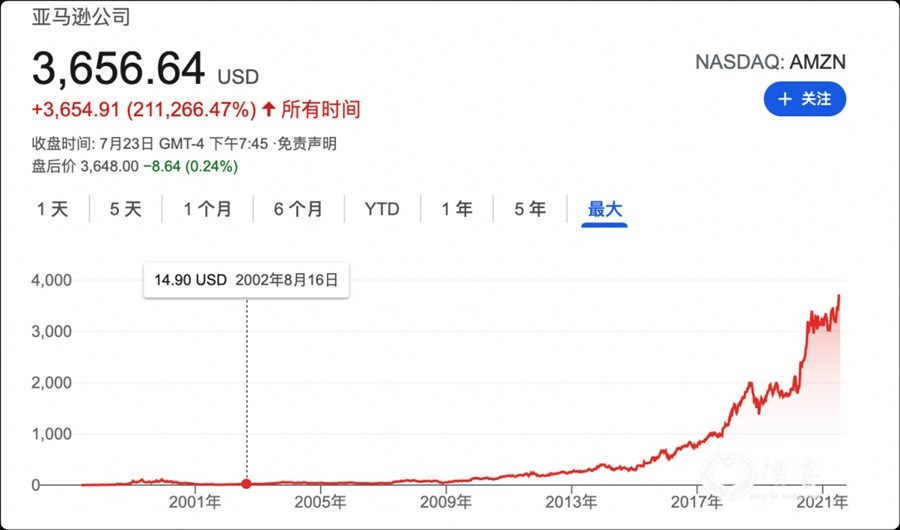The image size is (900, 530).
Task: Switch to the 5 天 range tab
Action: [125, 209]
